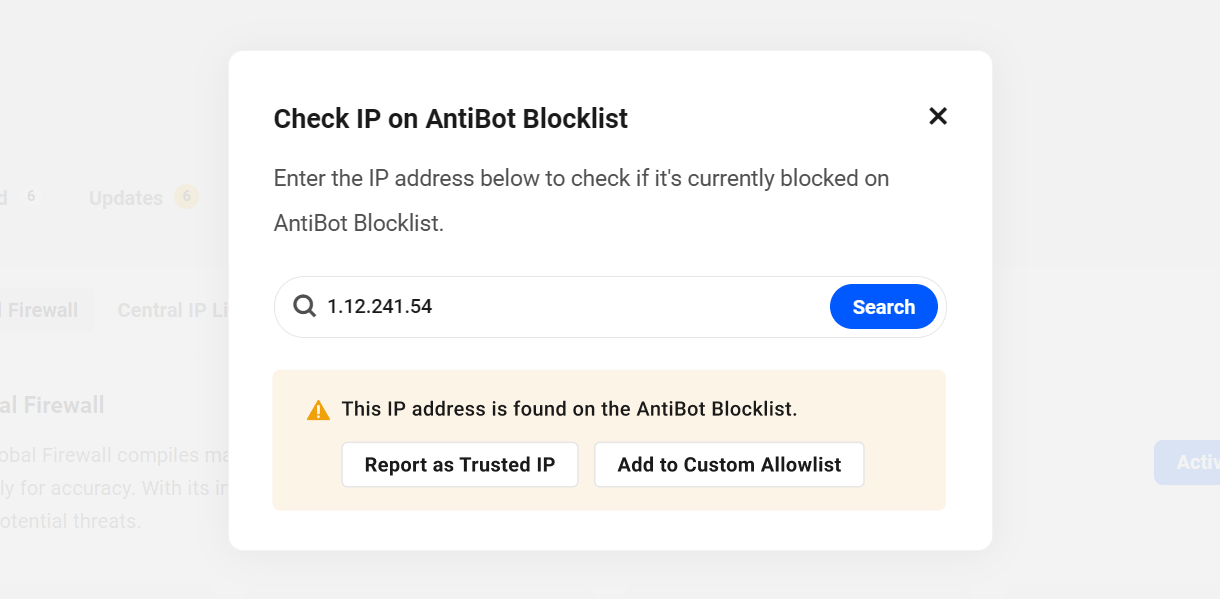
Task: Click the partially visible Activate button
Action: tap(1190, 462)
